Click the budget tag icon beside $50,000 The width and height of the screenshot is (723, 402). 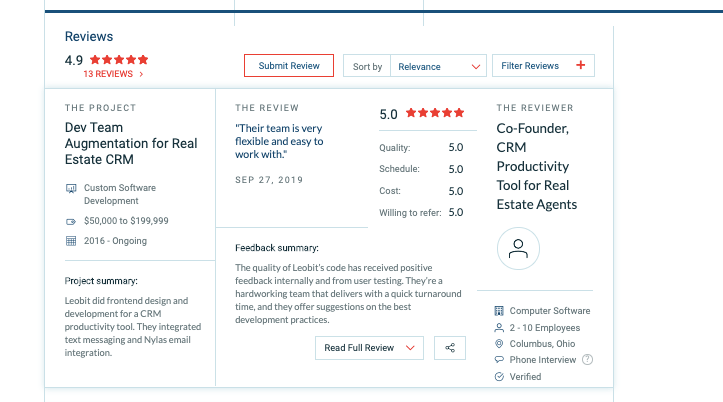[x=71, y=222]
